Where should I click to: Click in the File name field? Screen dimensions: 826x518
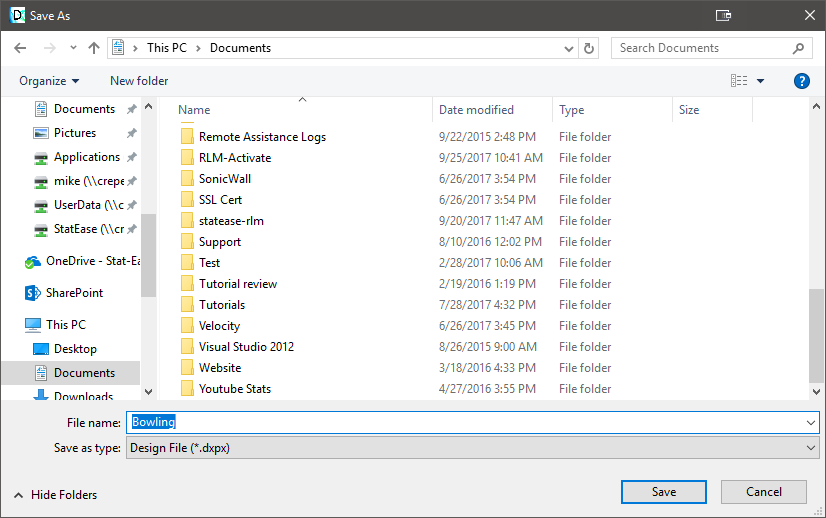pos(470,423)
